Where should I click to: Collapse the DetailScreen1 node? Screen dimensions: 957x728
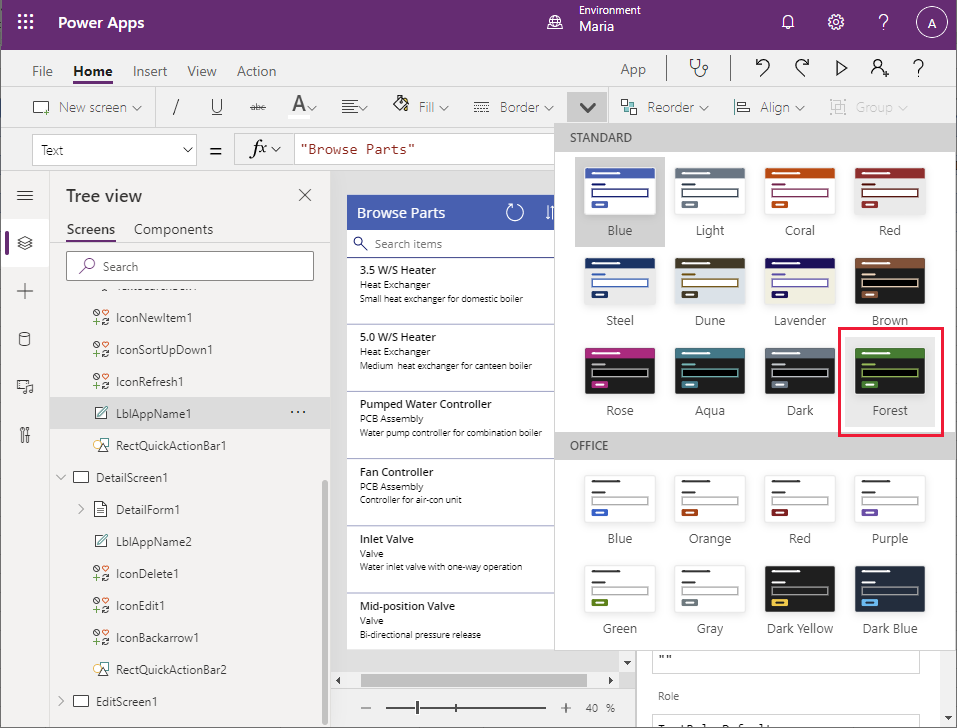coord(61,477)
